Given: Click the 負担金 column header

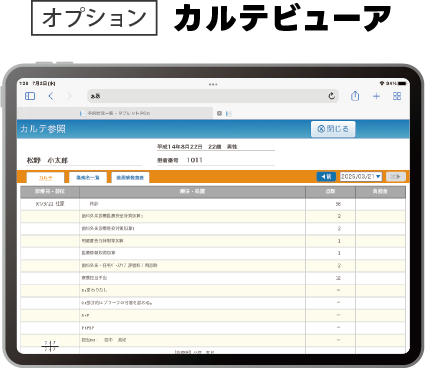Looking at the screenshot, I should point(380,192).
